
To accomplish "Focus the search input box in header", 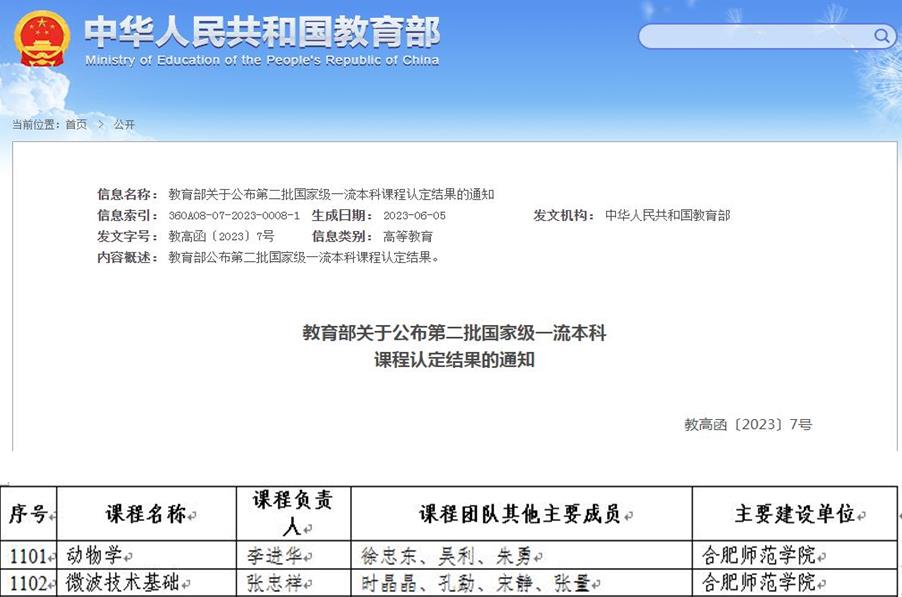I will [755, 37].
